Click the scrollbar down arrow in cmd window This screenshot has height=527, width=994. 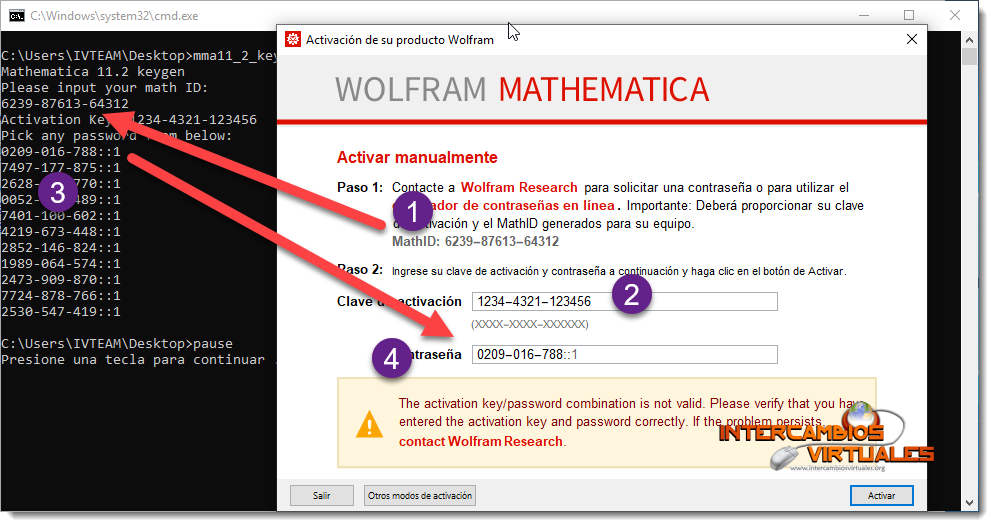click(x=969, y=503)
